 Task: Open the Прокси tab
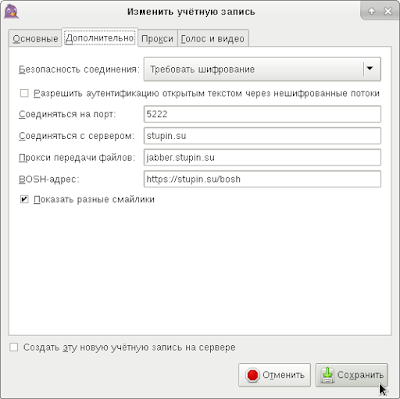tap(157, 38)
